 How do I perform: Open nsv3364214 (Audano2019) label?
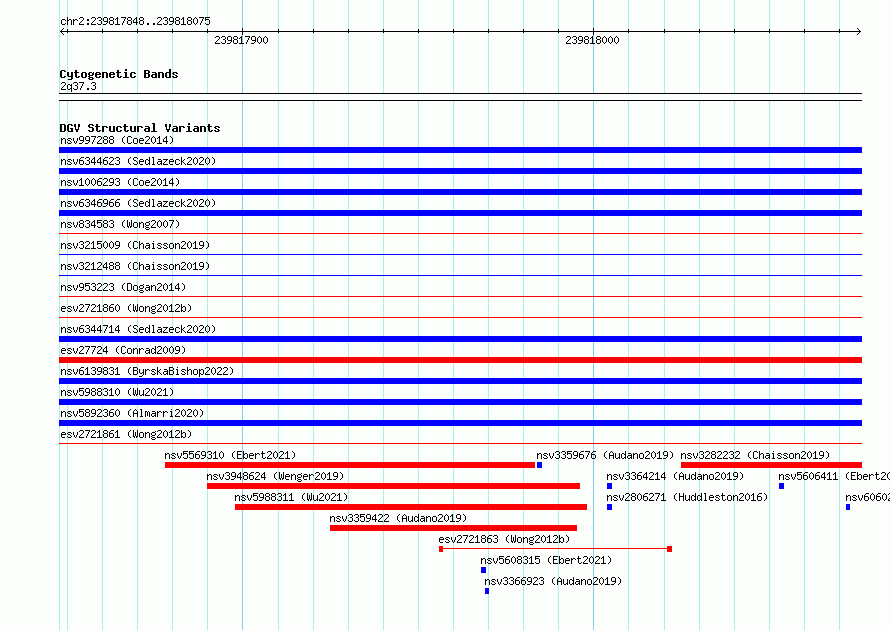pos(675,476)
